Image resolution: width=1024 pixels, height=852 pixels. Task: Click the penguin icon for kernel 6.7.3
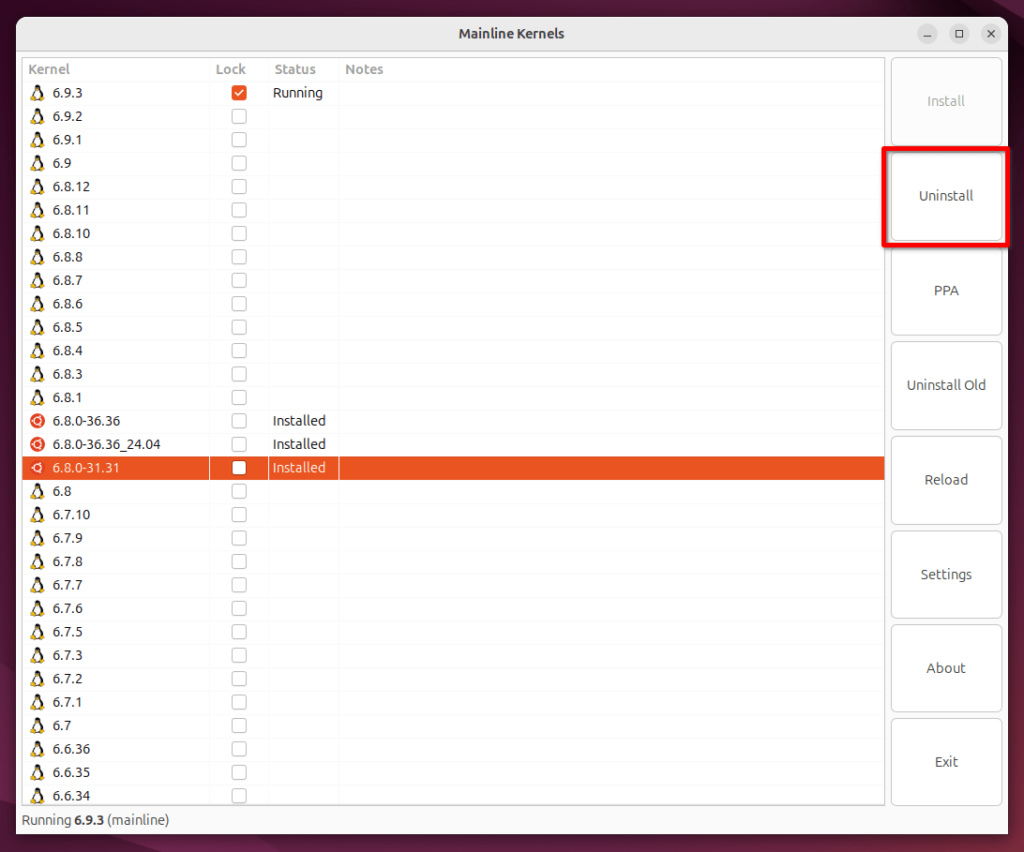coord(37,655)
